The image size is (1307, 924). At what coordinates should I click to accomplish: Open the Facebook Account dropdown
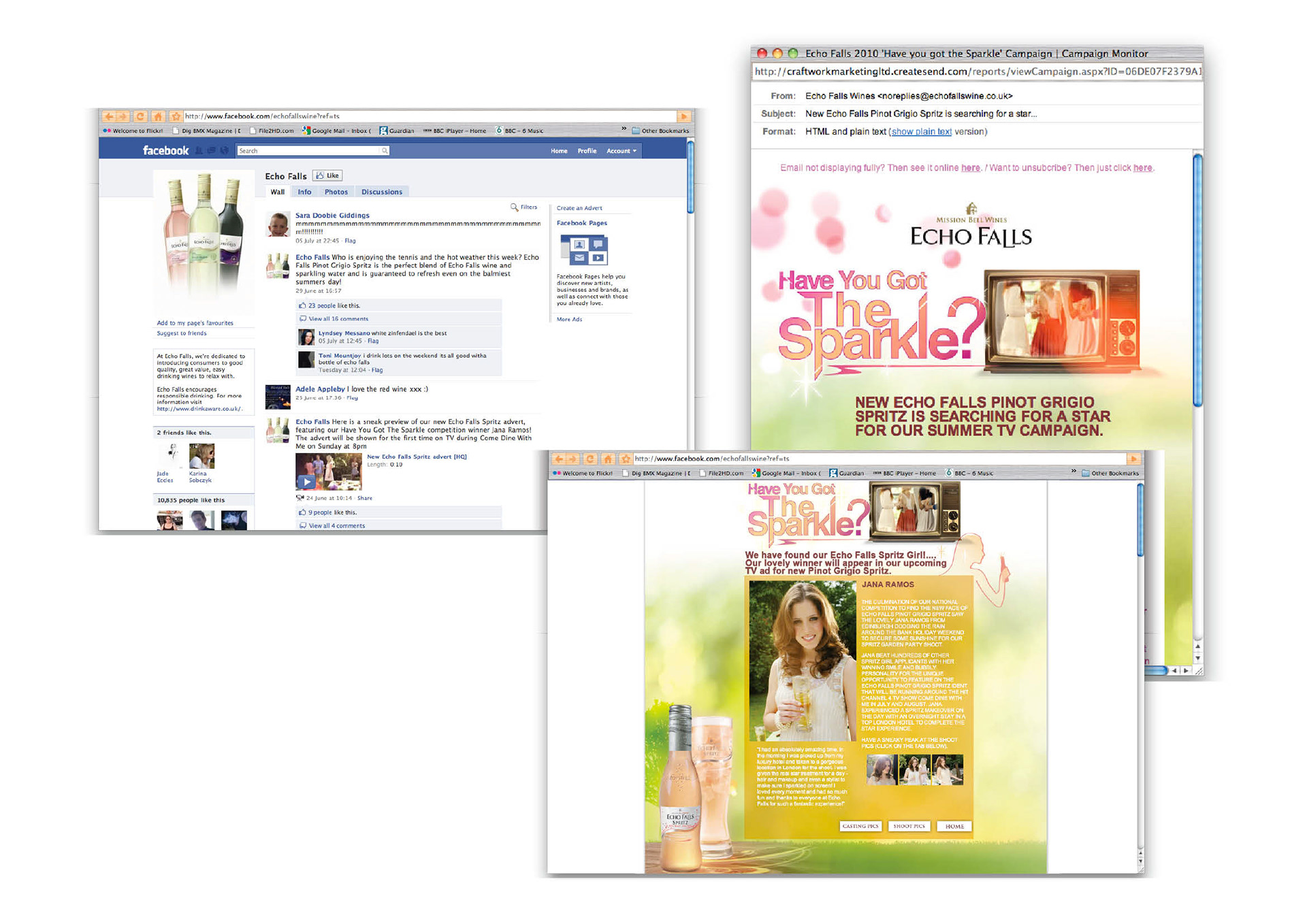tap(622, 151)
